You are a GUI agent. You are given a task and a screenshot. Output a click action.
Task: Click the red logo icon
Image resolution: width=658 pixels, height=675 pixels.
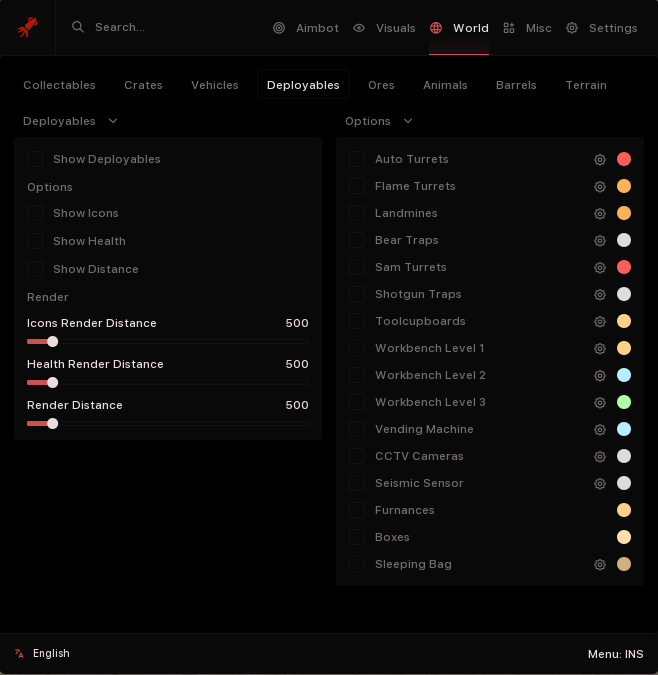coord(27,27)
